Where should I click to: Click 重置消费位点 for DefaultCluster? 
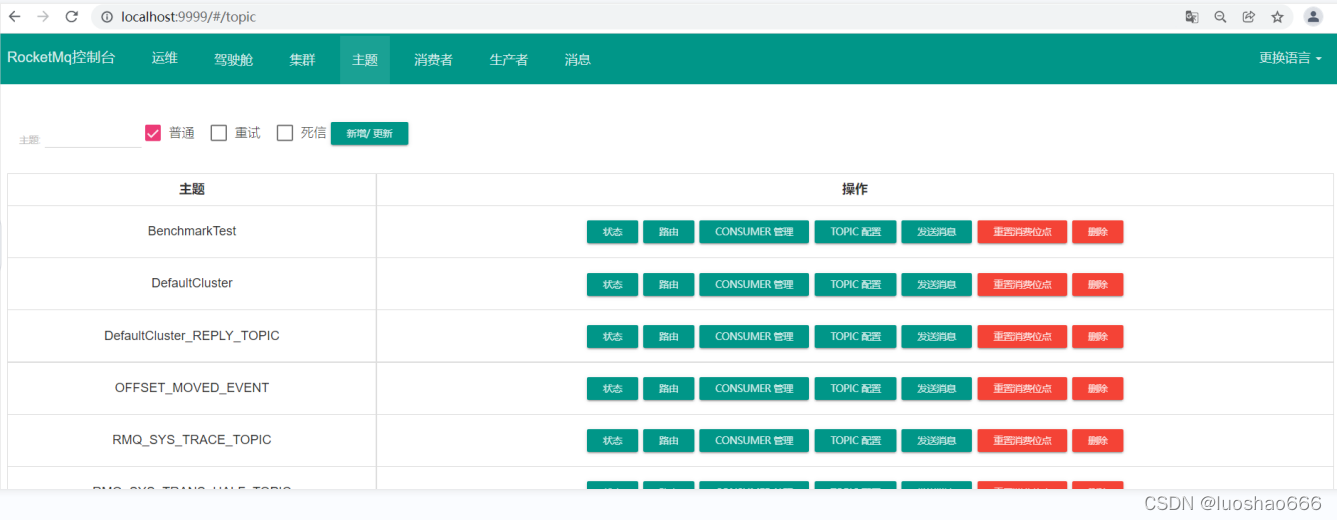tap(1022, 285)
